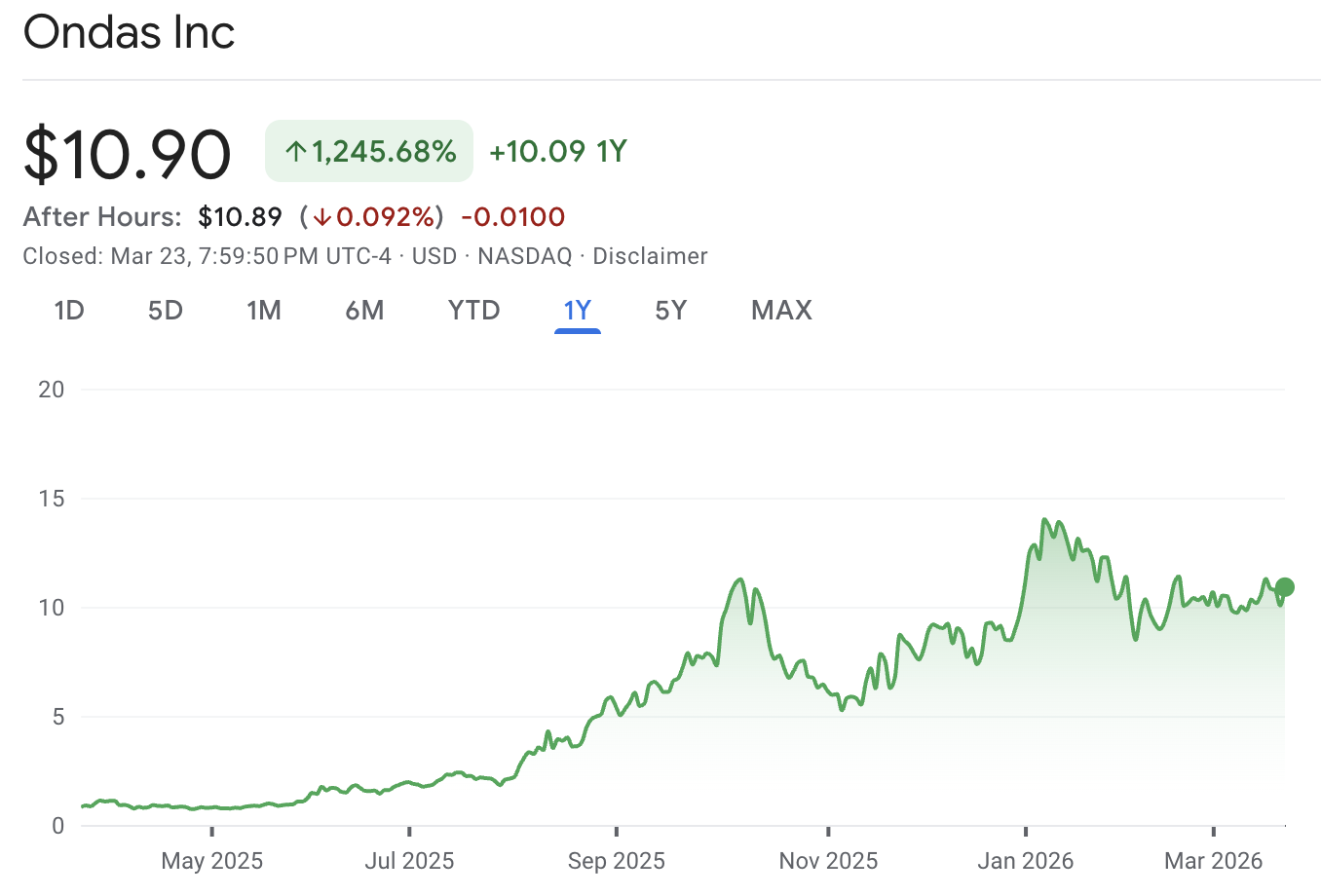The width and height of the screenshot is (1321, 896).
Task: Click the Mar 2026 axis label
Action: pyautogui.click(x=1213, y=861)
